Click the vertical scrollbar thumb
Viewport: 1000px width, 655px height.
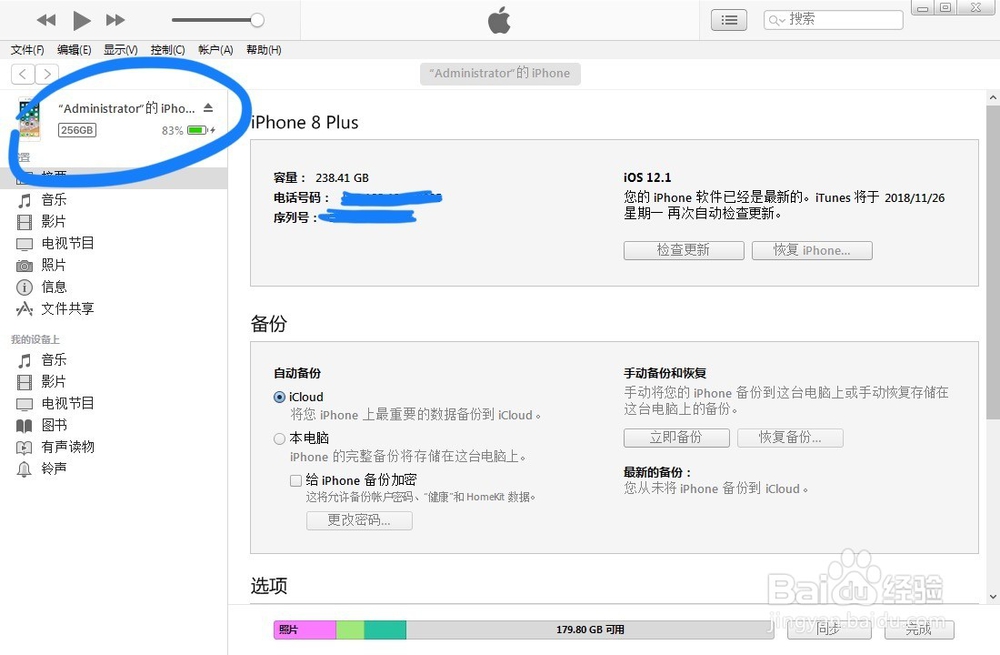(x=992, y=263)
